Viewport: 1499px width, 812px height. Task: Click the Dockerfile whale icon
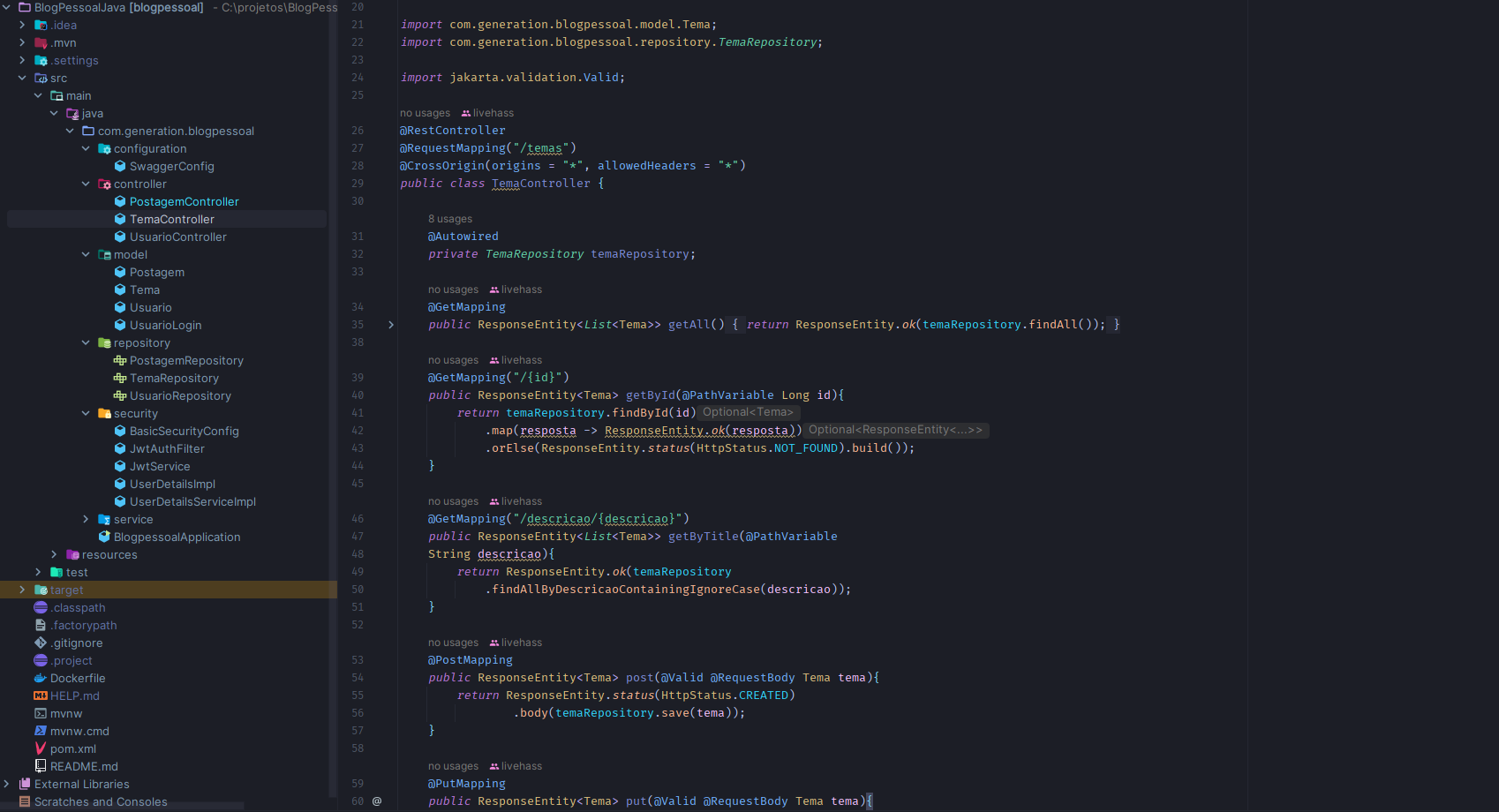tap(39, 678)
